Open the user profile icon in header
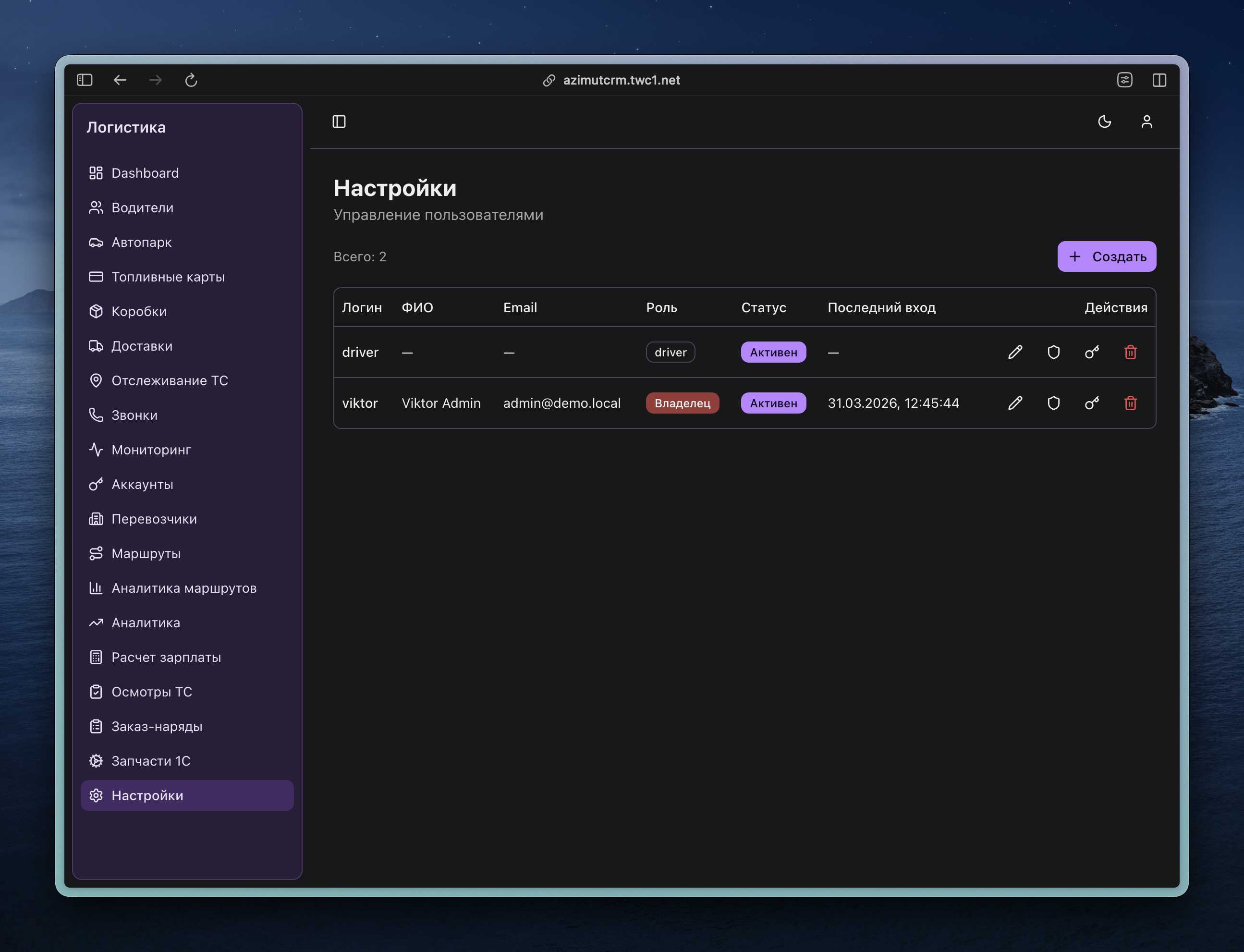 [1146, 122]
